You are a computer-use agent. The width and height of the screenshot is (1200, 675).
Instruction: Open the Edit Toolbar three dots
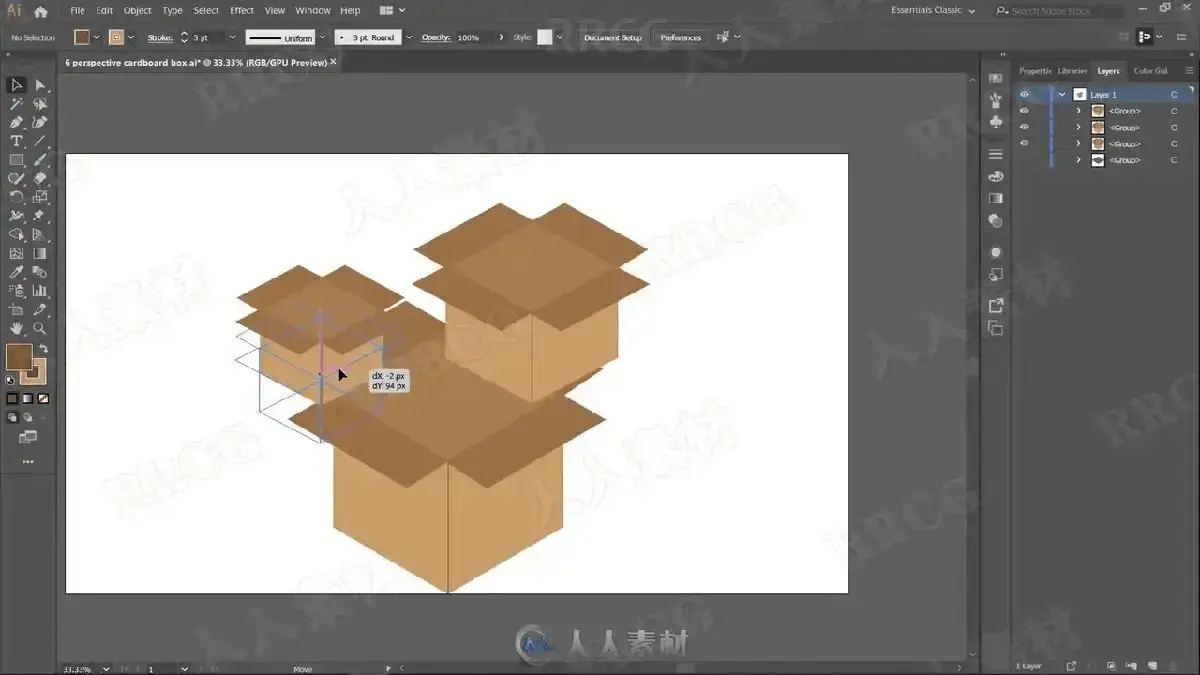point(28,462)
